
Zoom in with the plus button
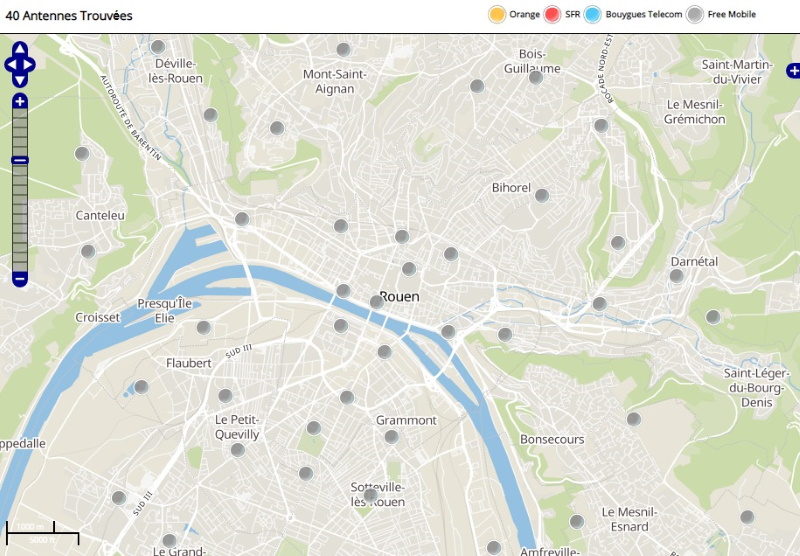coord(20,101)
